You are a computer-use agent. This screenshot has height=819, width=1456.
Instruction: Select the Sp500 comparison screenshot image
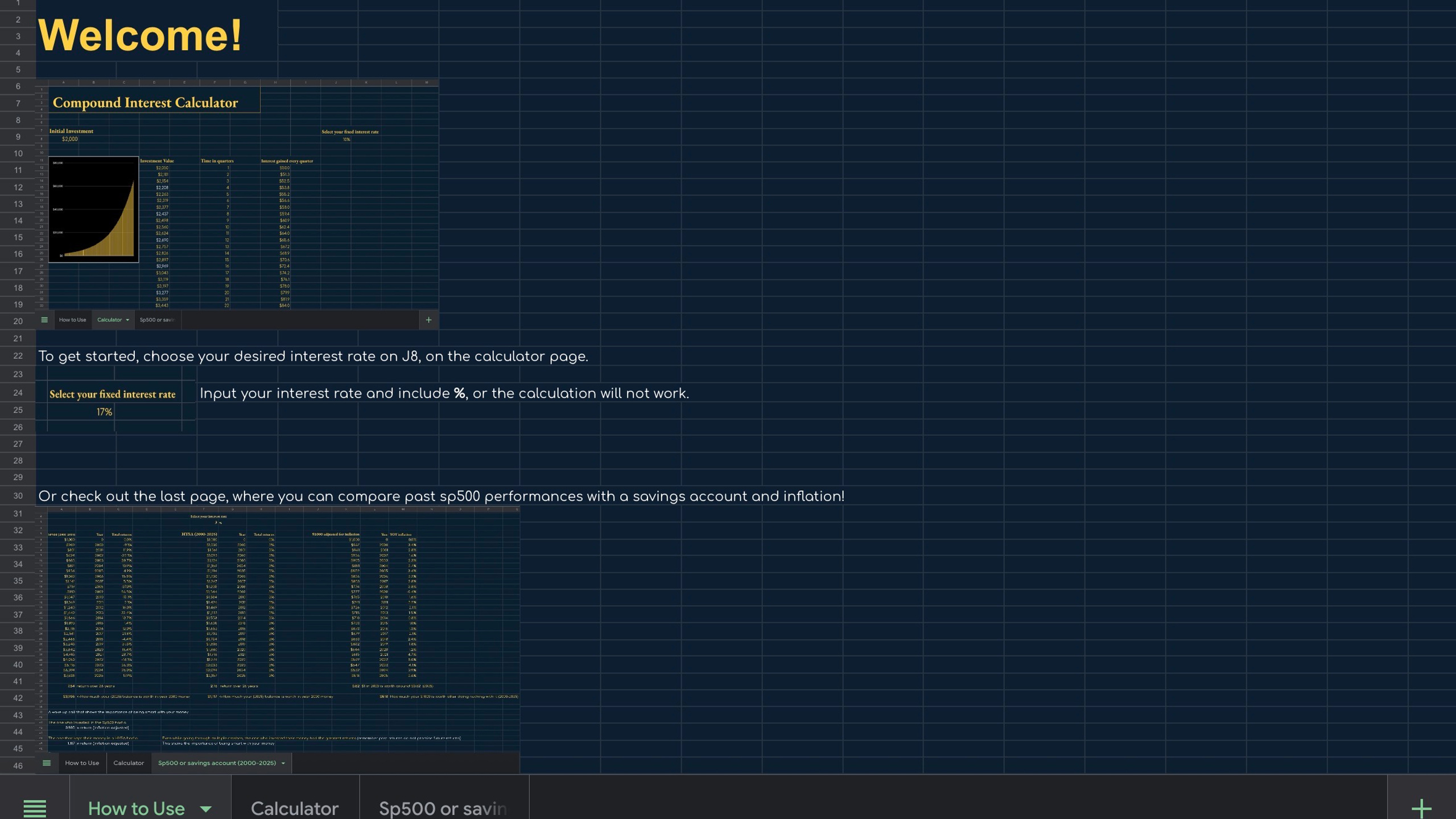(278, 639)
